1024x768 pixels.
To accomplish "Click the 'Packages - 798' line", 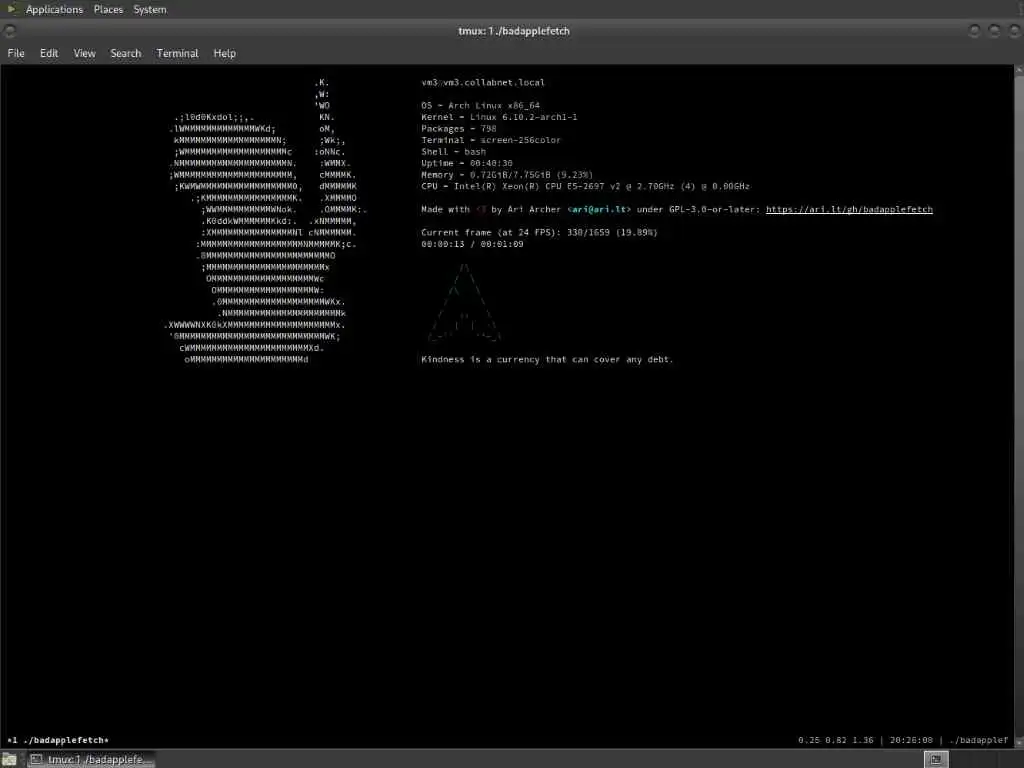I will [458, 129].
